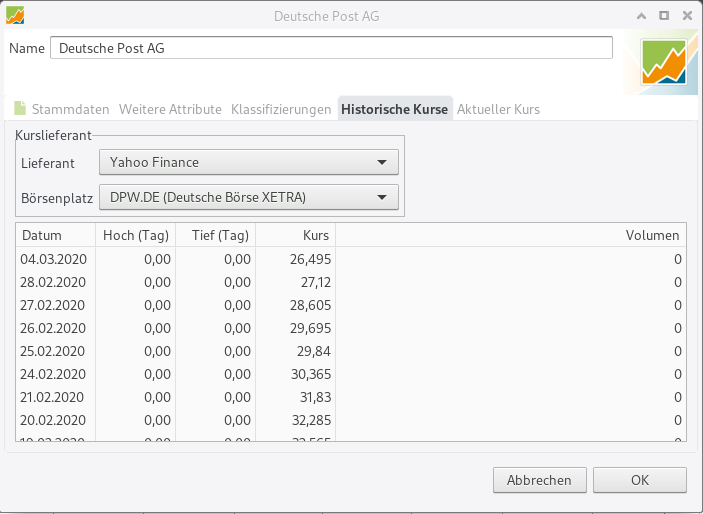Click the Kurs value 32,285
This screenshot has height=514, width=703.
[311, 420]
